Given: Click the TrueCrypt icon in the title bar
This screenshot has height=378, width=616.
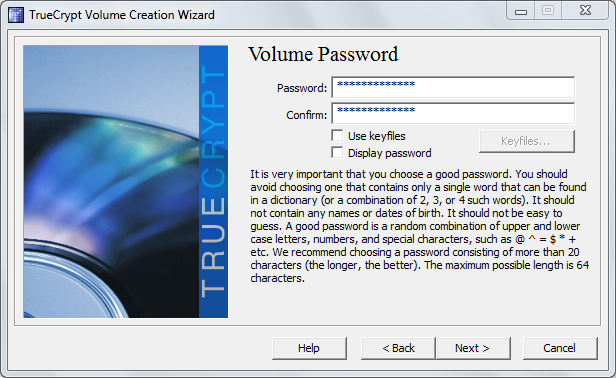Looking at the screenshot, I should click(x=16, y=15).
